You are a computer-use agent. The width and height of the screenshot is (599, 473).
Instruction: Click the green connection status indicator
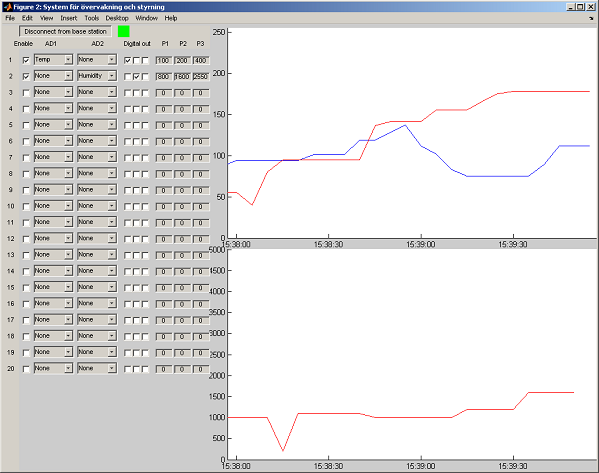(x=123, y=31)
